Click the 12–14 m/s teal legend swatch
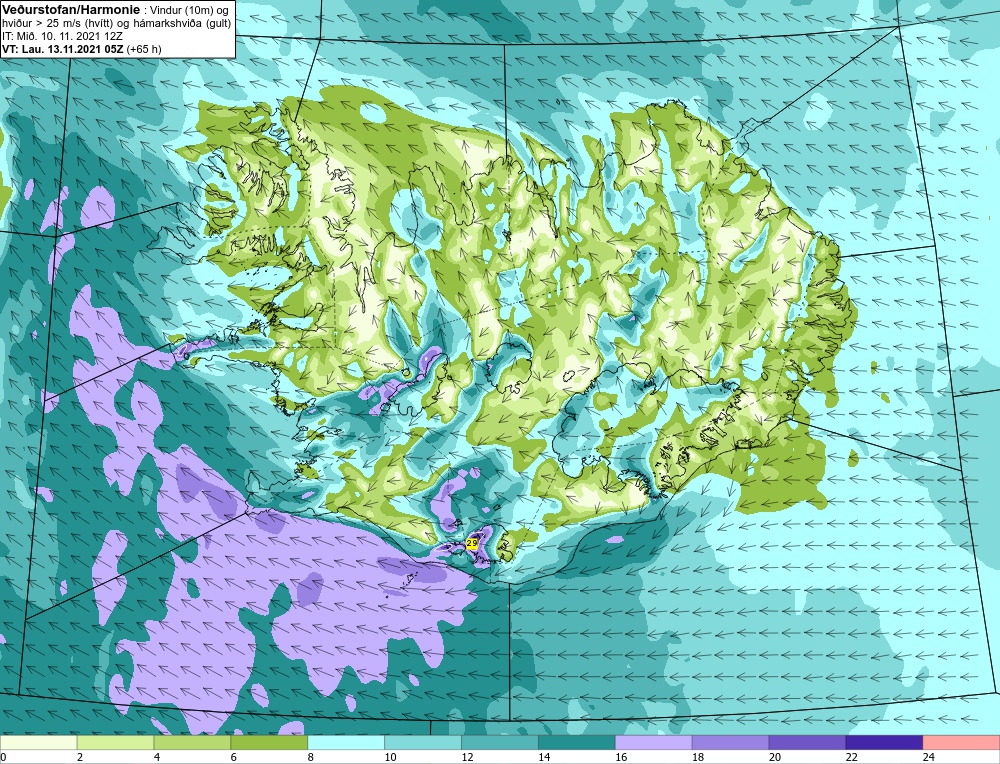Image resolution: width=1000 pixels, height=764 pixels. pos(500,742)
